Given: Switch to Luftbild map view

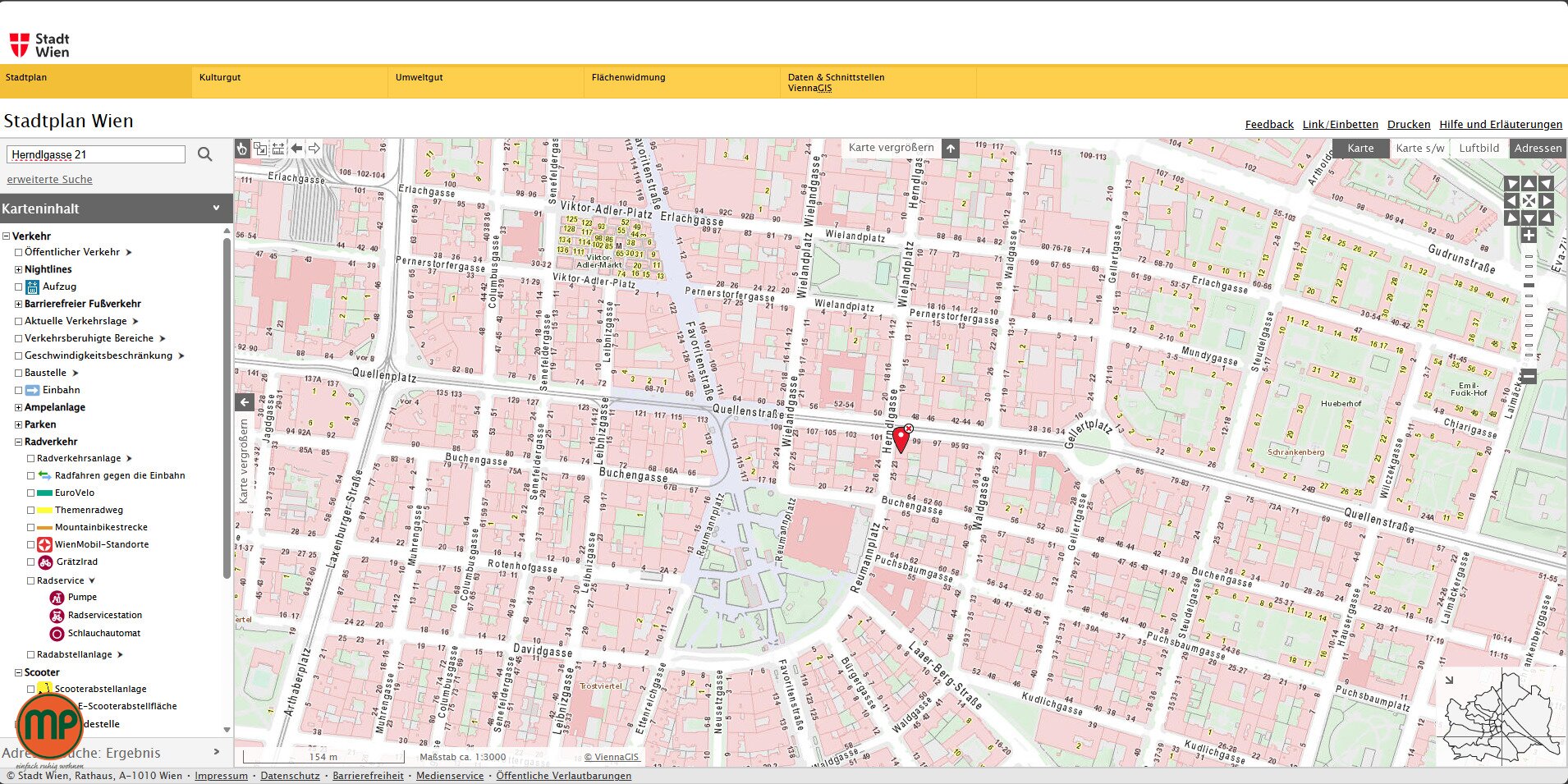Looking at the screenshot, I should click(x=1479, y=149).
